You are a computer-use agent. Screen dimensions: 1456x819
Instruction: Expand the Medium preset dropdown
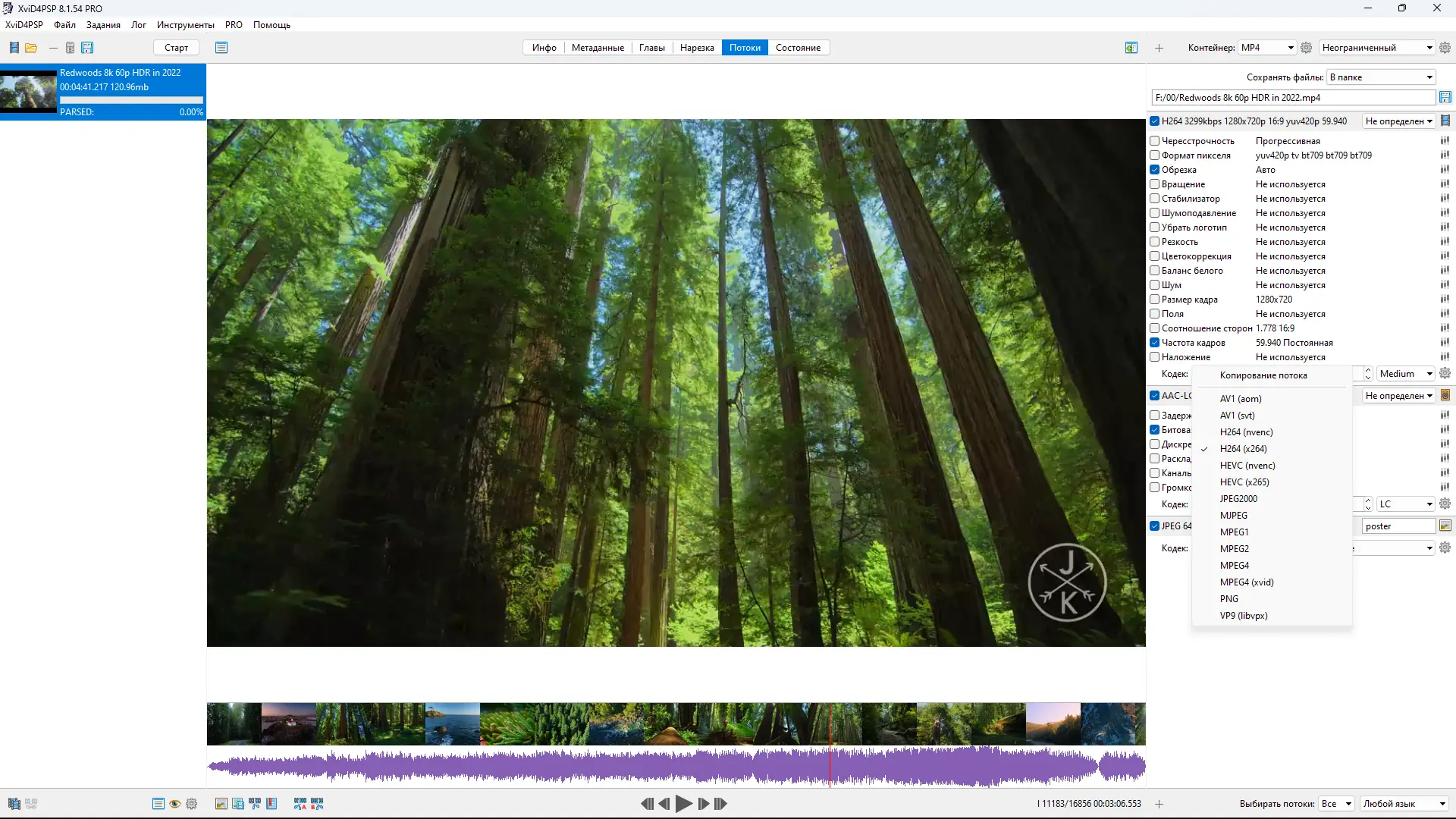[x=1405, y=374]
